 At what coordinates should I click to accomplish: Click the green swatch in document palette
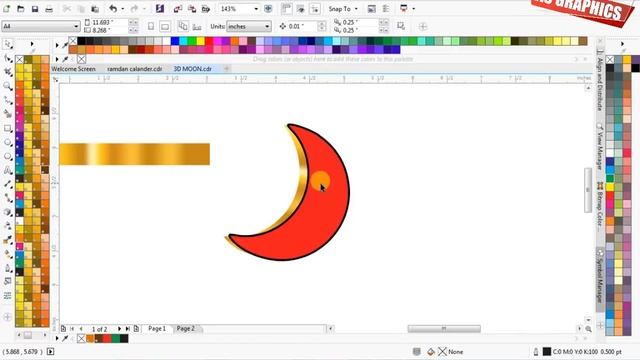tap(116, 338)
